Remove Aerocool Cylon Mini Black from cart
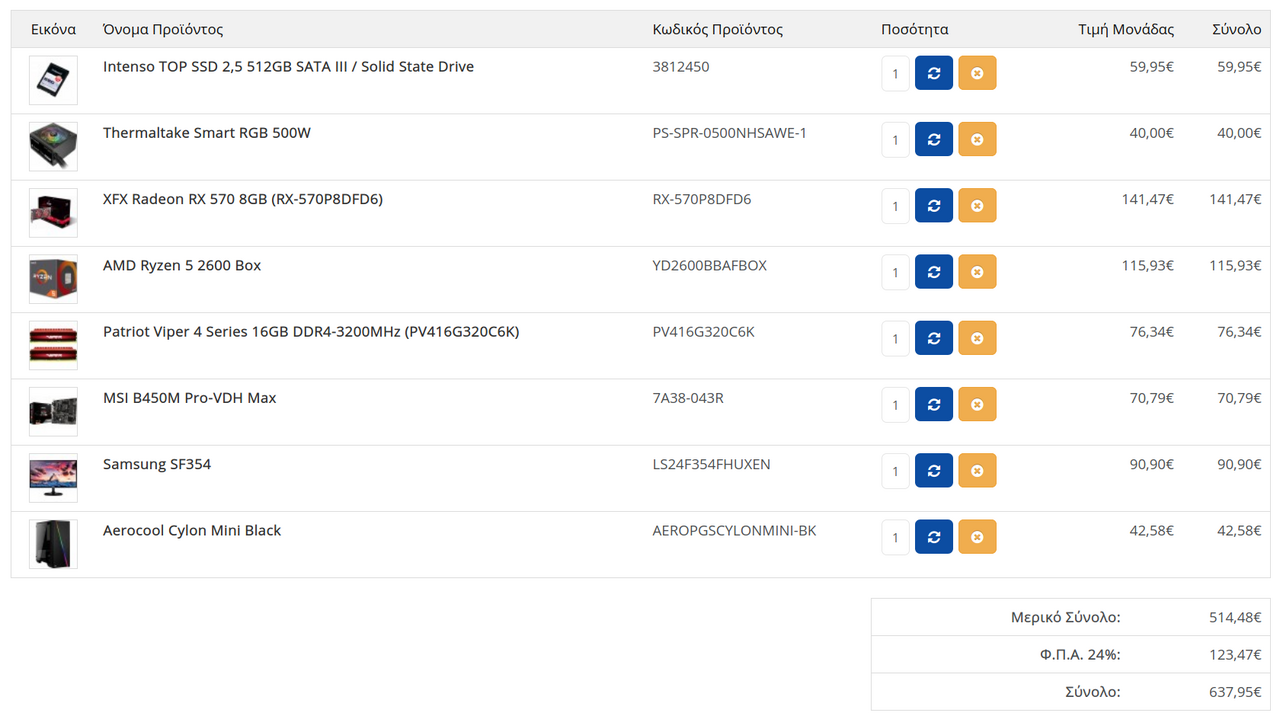 [x=977, y=537]
